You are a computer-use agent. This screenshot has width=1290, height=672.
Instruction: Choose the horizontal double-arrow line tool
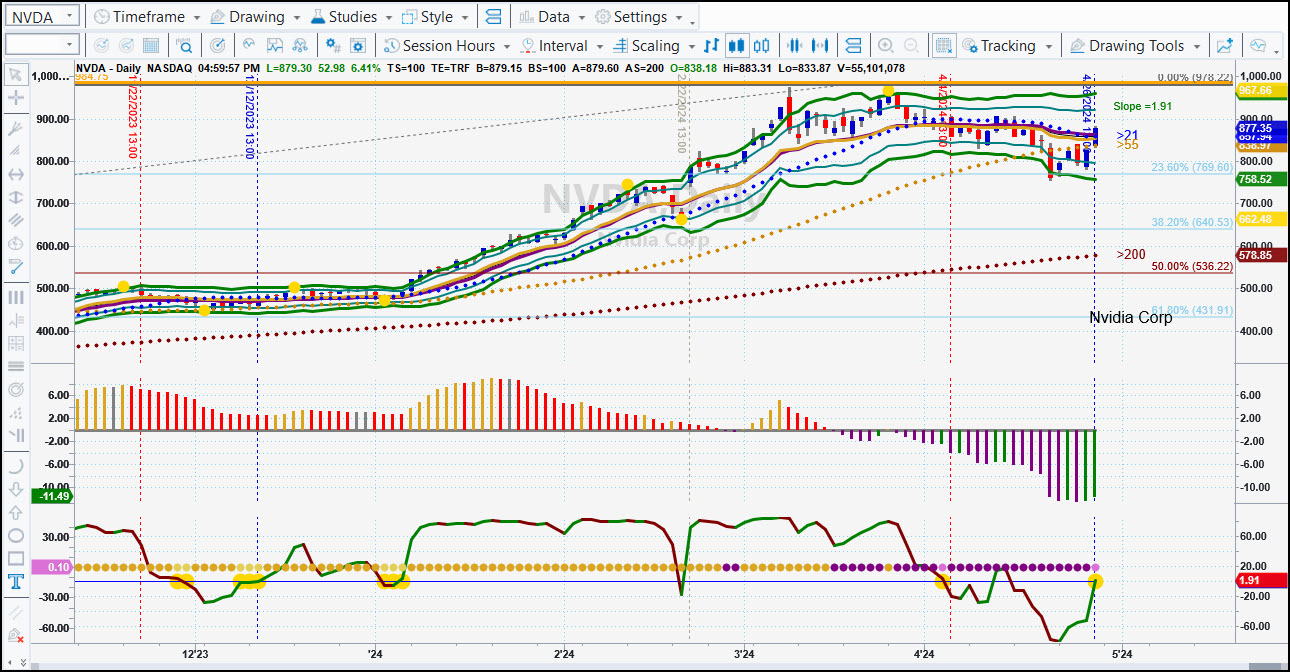15,173
